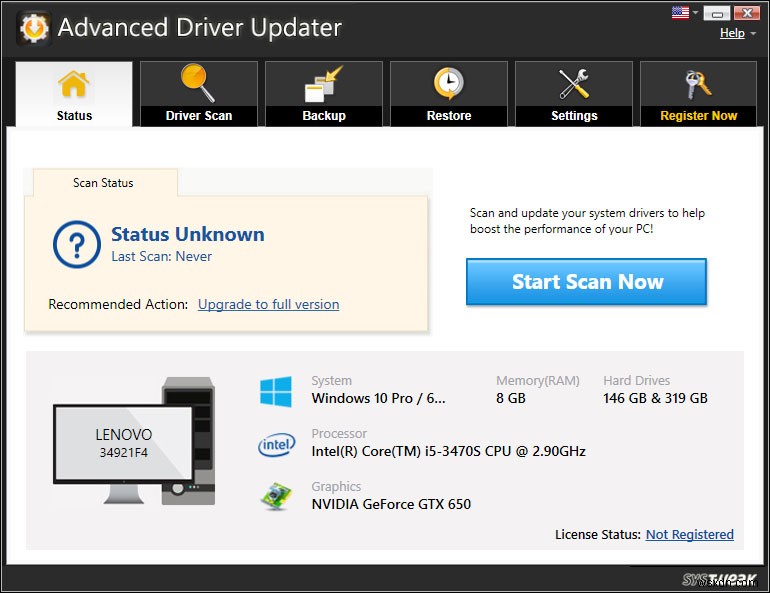The image size is (770, 593).
Task: Select the Scan Status panel tab
Action: [x=103, y=183]
